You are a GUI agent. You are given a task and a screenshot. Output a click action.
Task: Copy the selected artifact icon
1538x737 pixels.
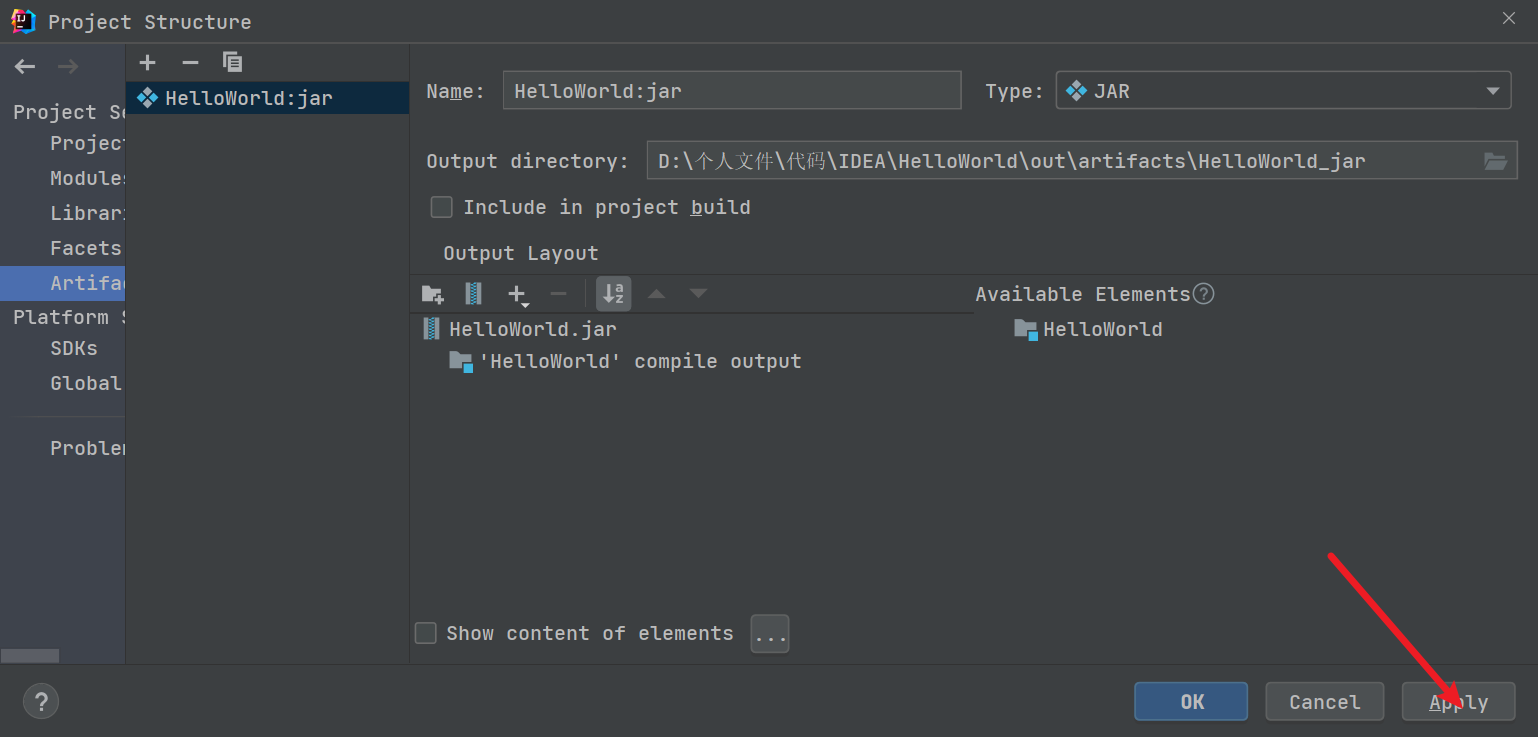[233, 63]
